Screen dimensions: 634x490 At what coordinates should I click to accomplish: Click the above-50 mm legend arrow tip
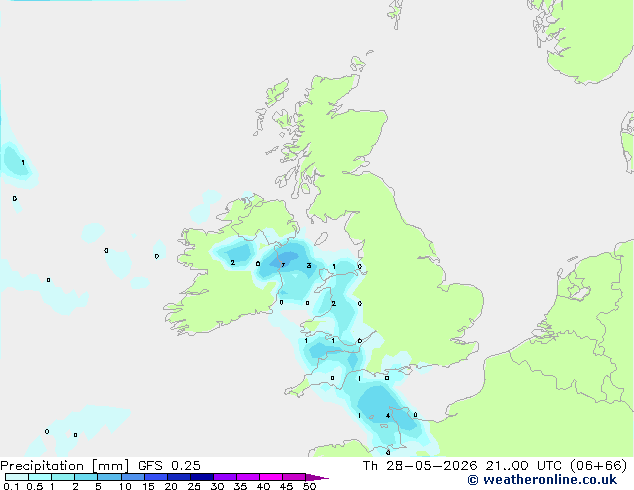317,477
